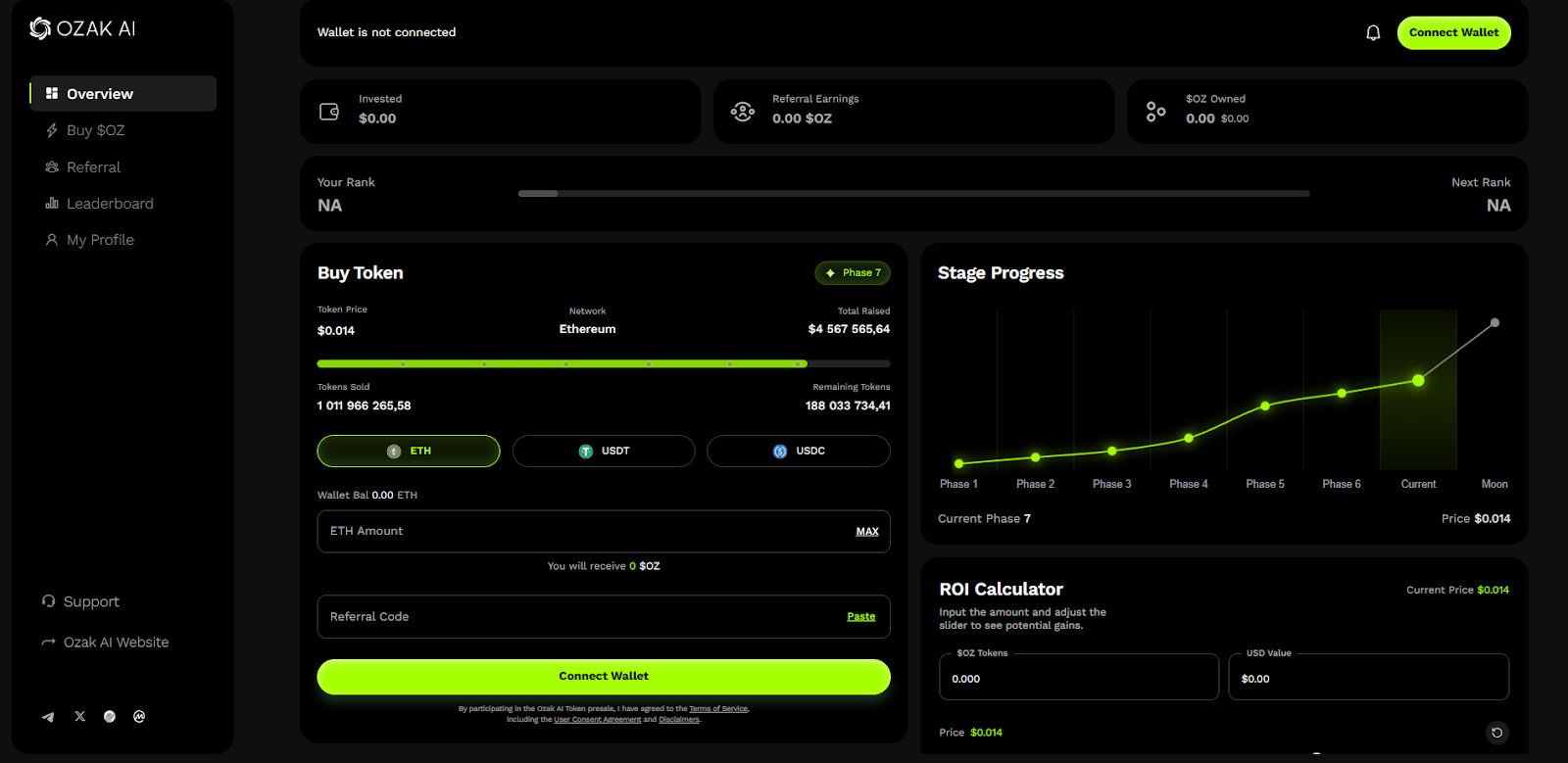Open the X (Twitter) social icon
Image resolution: width=1568 pixels, height=763 pixels.
pyautogui.click(x=80, y=717)
